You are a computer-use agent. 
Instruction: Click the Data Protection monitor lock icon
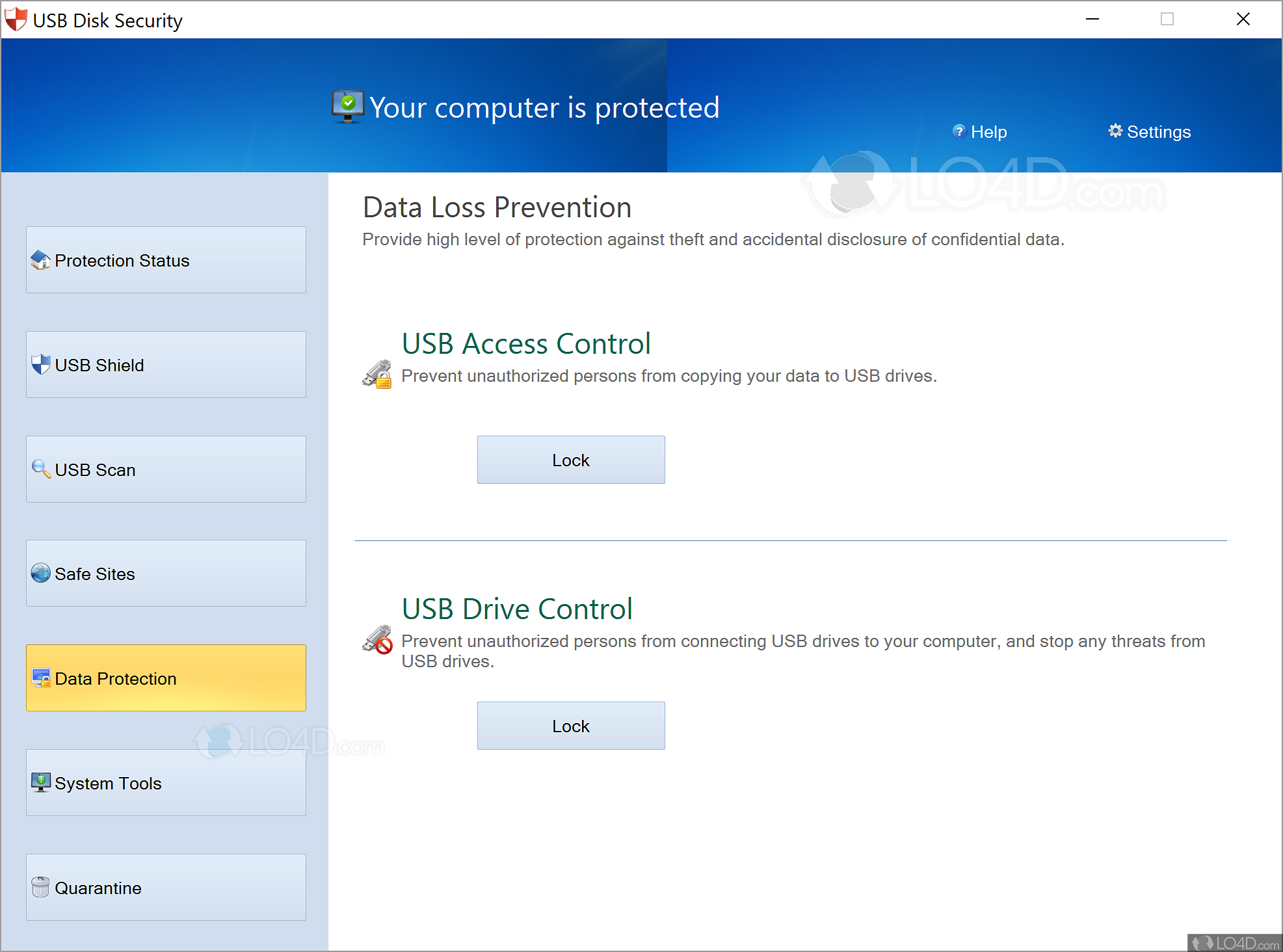pyautogui.click(x=41, y=678)
